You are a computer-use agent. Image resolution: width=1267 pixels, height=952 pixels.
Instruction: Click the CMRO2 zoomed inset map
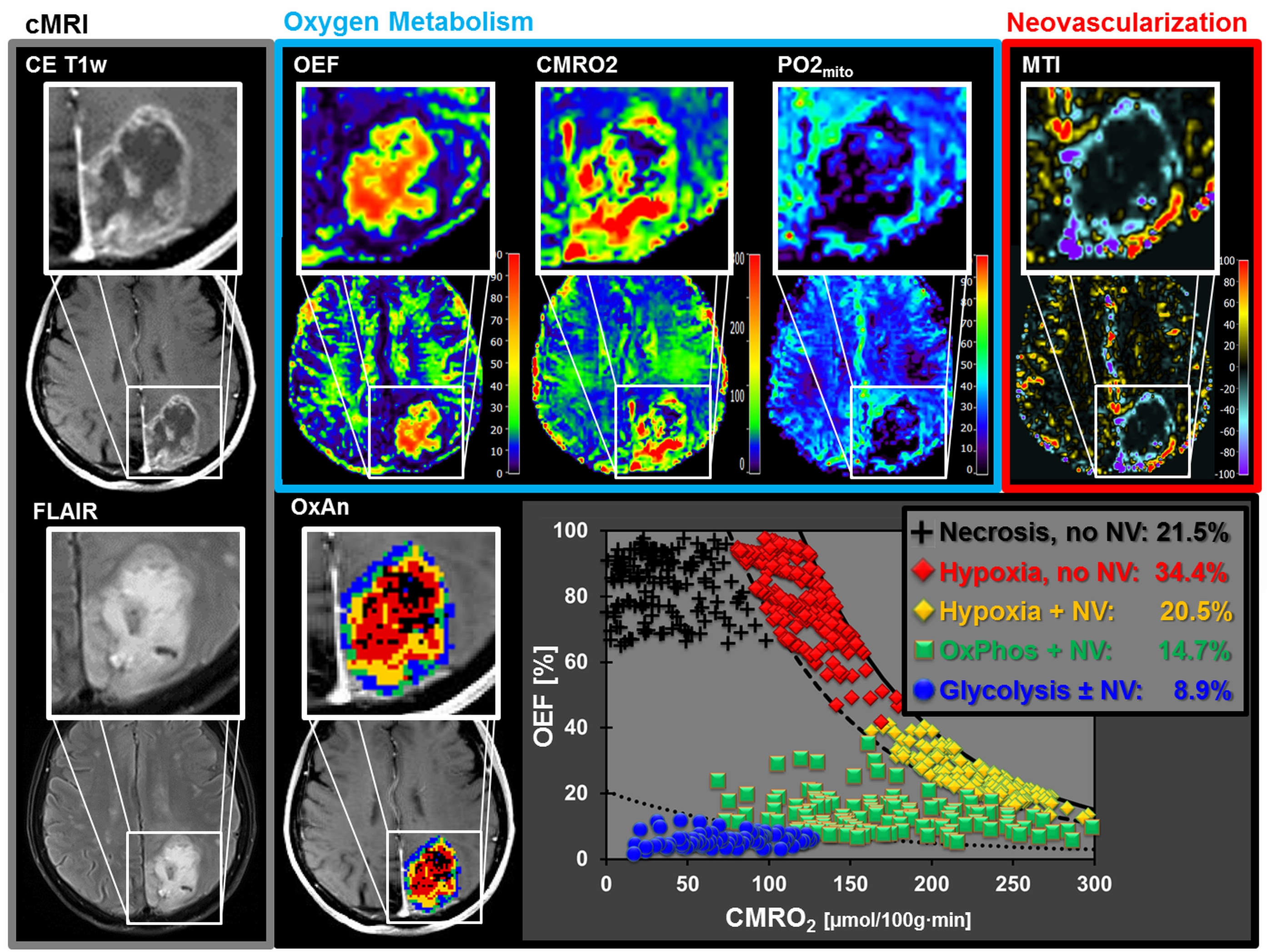tap(634, 178)
